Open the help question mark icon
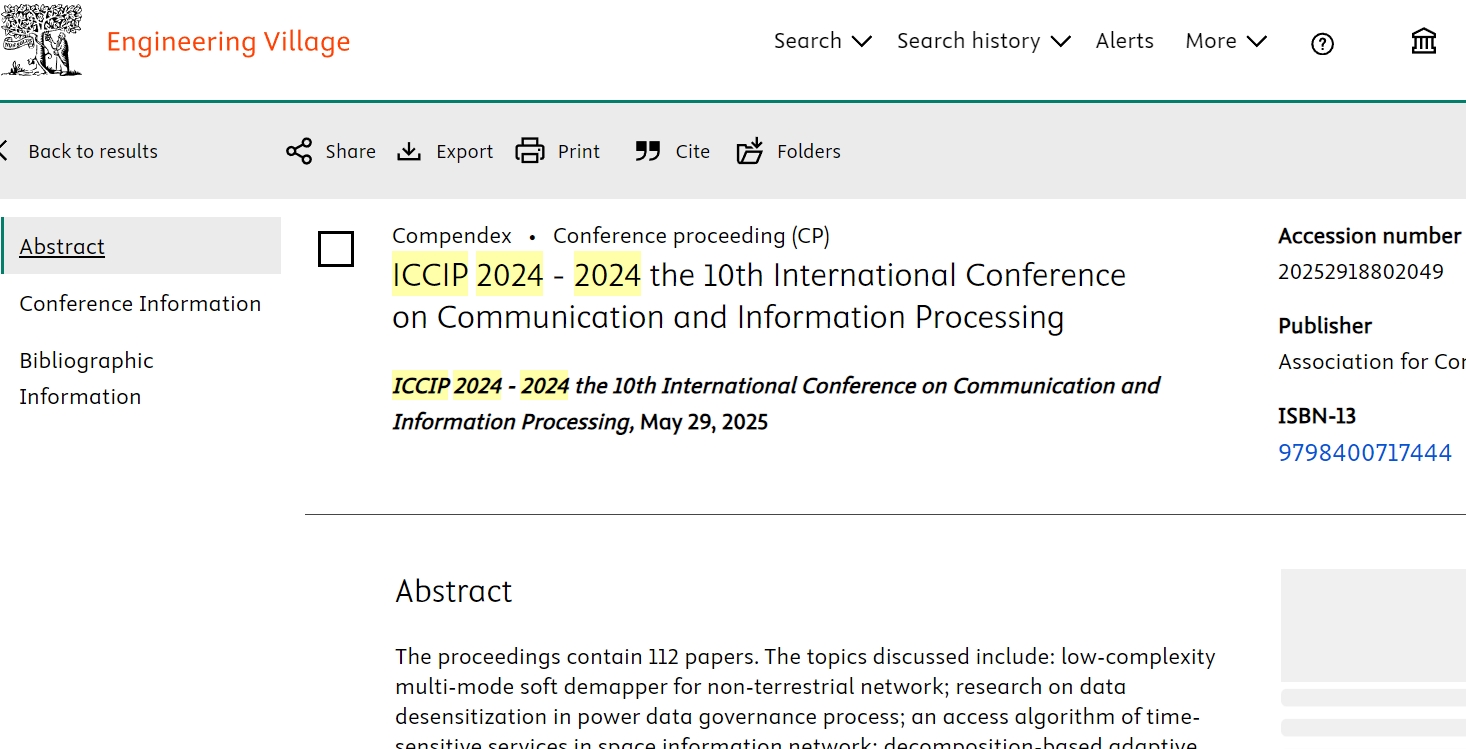1466x749 pixels. tap(1322, 43)
